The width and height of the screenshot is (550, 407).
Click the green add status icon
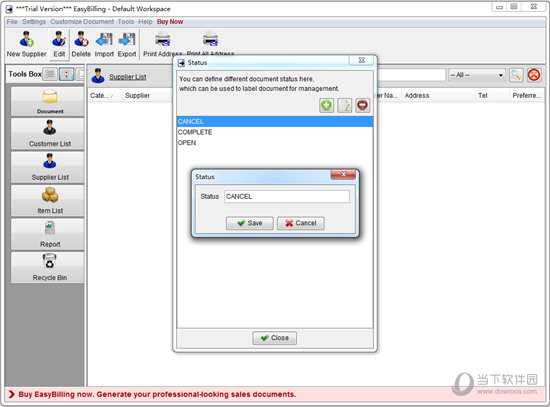pyautogui.click(x=326, y=105)
